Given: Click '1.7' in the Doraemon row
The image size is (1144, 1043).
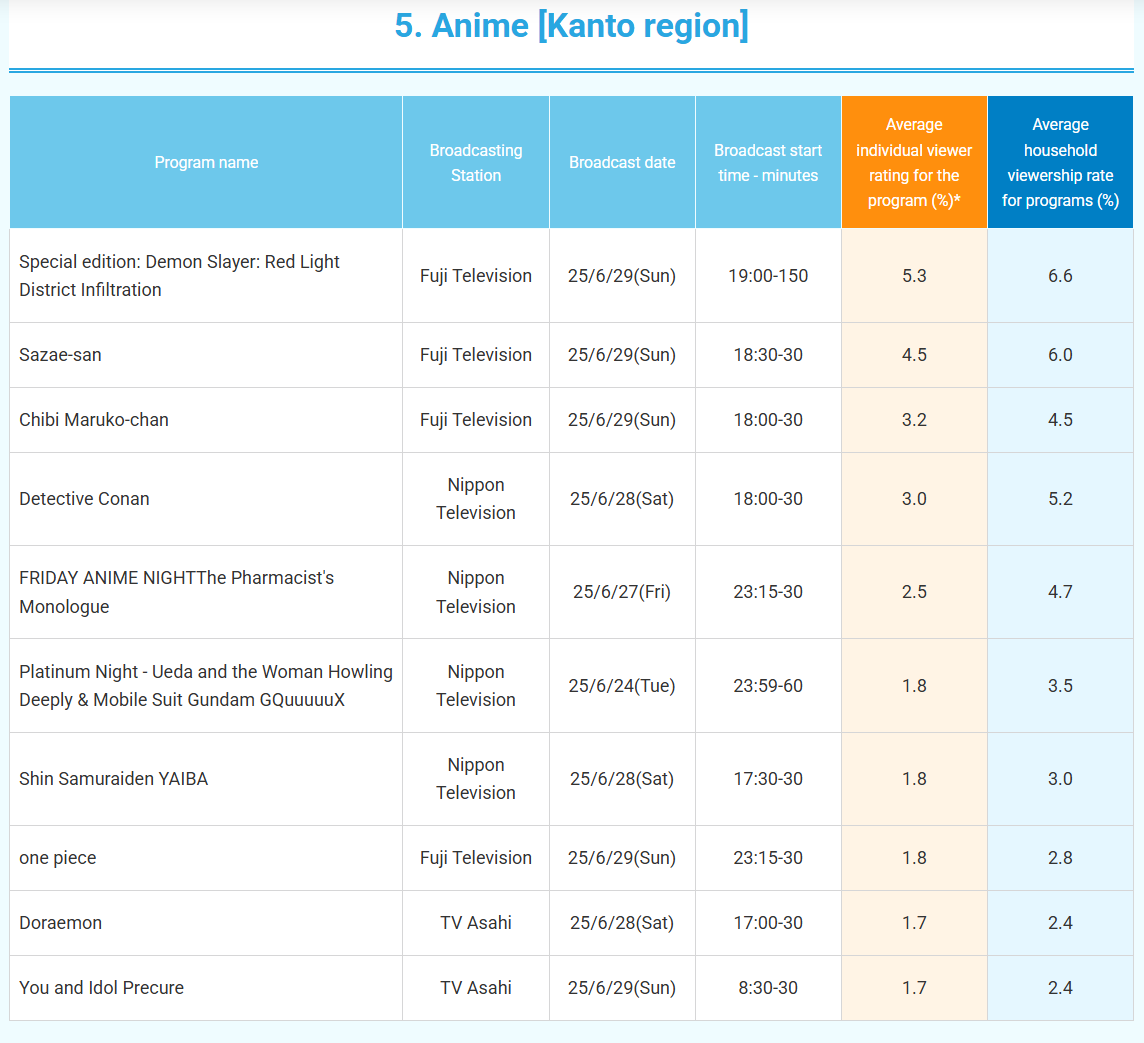Looking at the screenshot, I should (914, 923).
